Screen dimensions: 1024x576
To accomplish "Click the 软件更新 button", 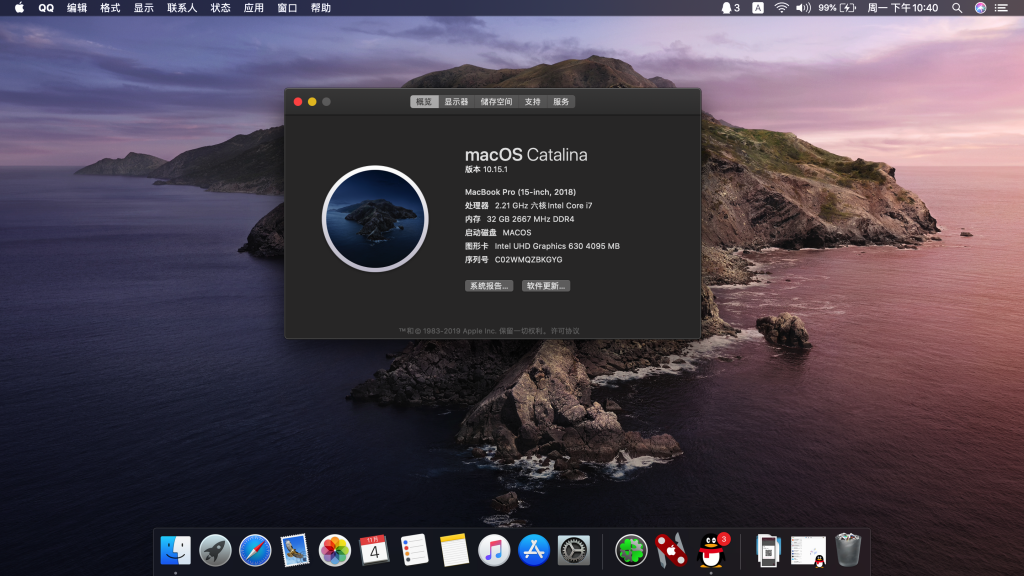I will [x=545, y=286].
